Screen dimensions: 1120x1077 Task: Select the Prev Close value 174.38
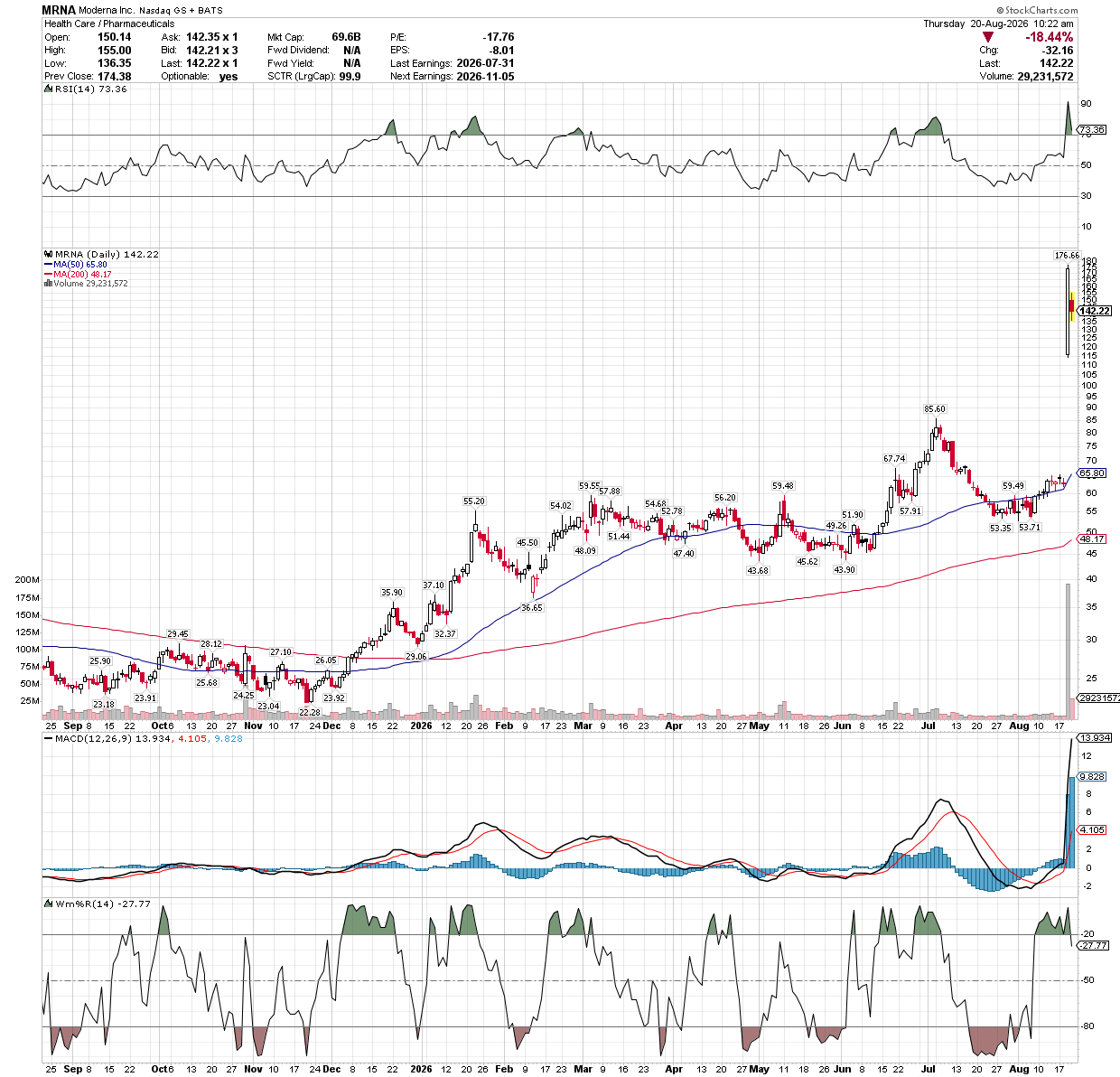(x=114, y=77)
